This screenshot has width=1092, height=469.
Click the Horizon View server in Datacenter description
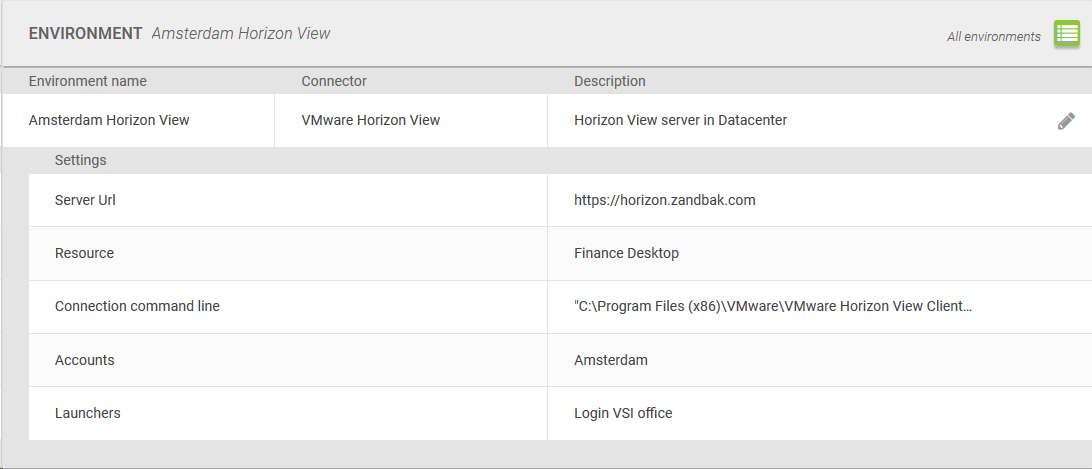pyautogui.click(x=680, y=121)
